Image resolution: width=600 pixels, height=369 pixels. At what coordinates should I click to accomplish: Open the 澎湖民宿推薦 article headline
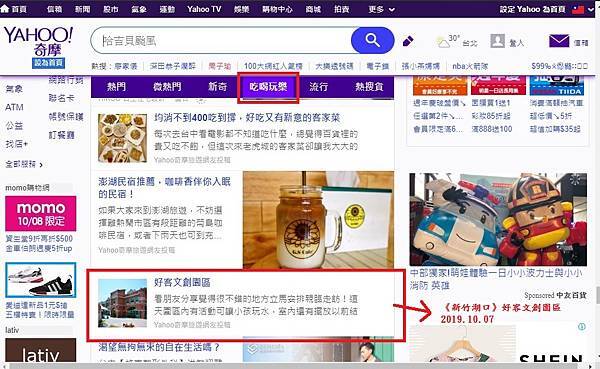[x=165, y=188]
